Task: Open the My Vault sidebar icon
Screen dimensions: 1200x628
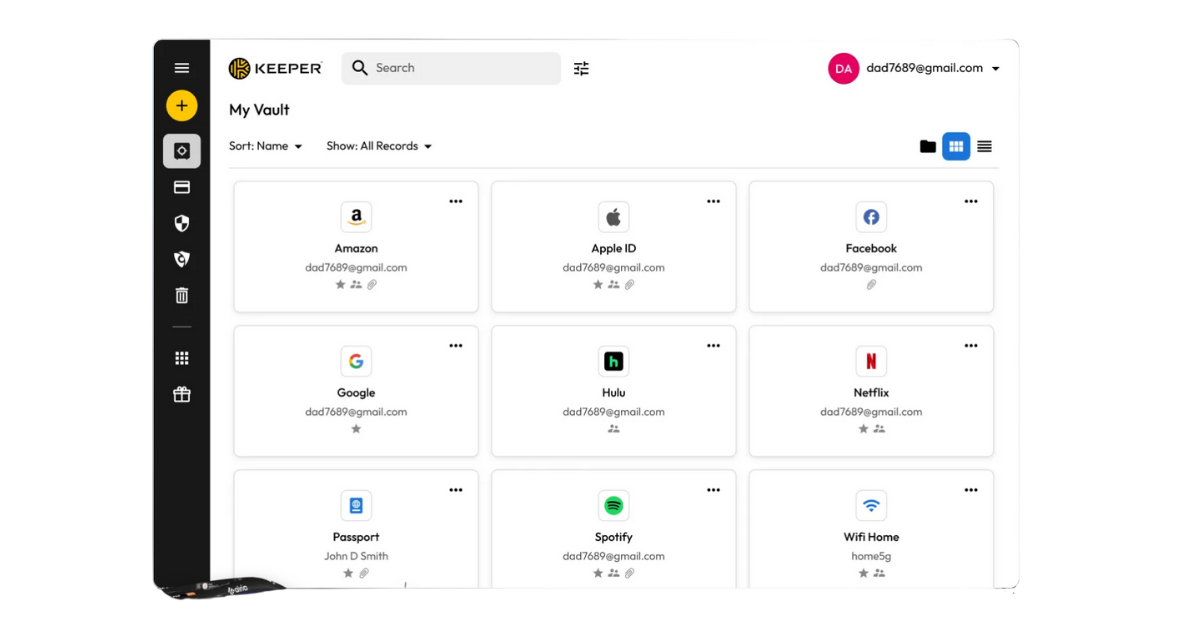Action: (x=181, y=151)
